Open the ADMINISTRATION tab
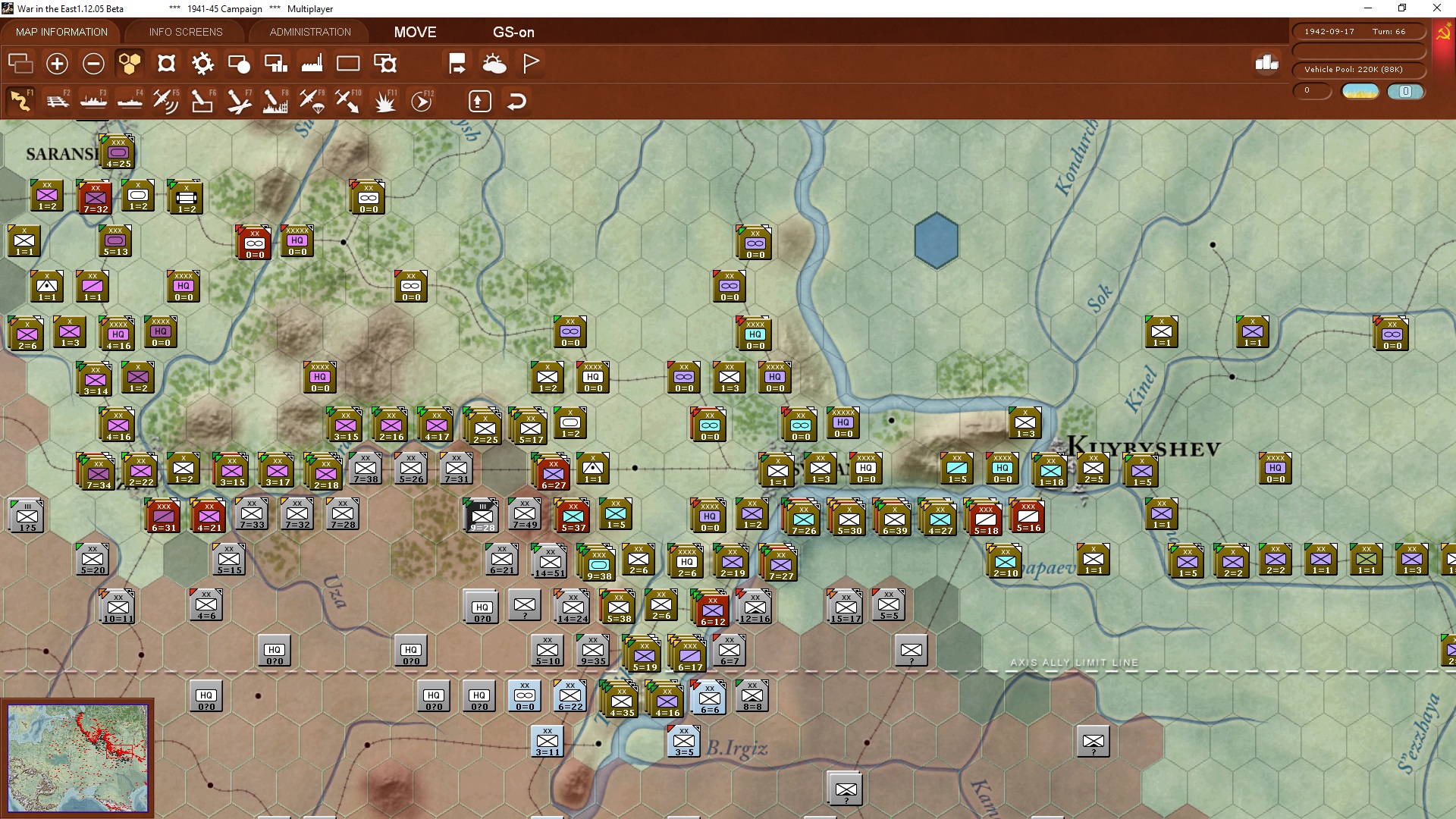This screenshot has width=1456, height=819. pyautogui.click(x=310, y=32)
